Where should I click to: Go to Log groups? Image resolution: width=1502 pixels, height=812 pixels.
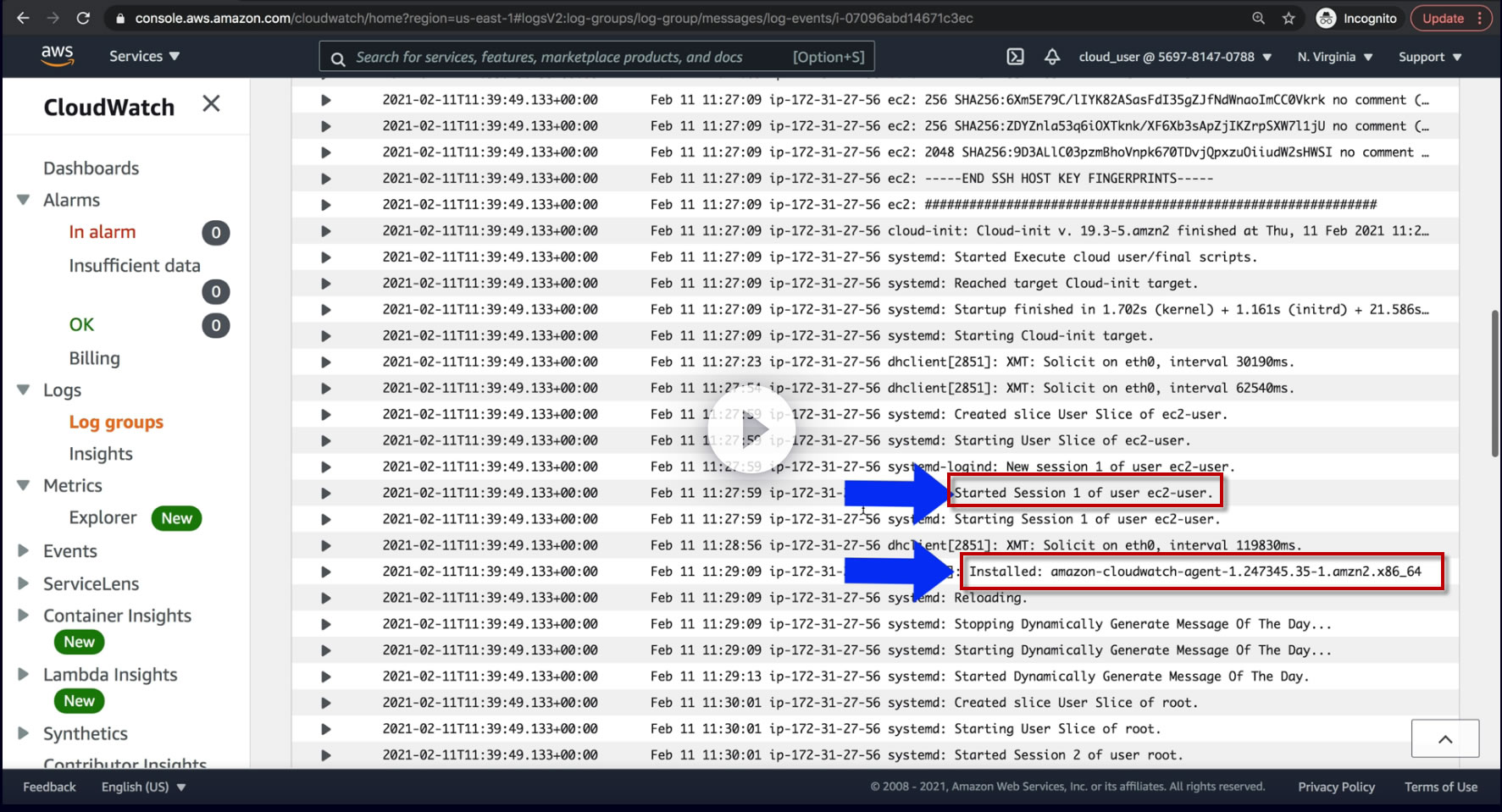click(x=116, y=422)
